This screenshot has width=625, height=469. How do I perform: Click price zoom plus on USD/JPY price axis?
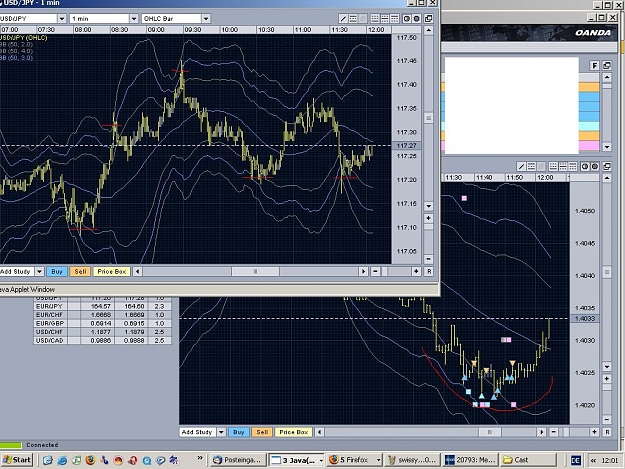(x=428, y=218)
